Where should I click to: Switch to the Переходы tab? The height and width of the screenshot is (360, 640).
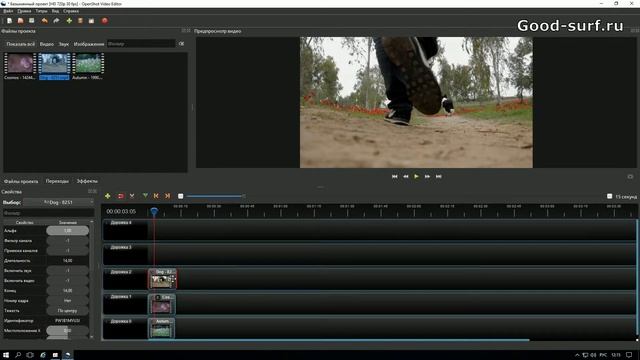[x=57, y=181]
